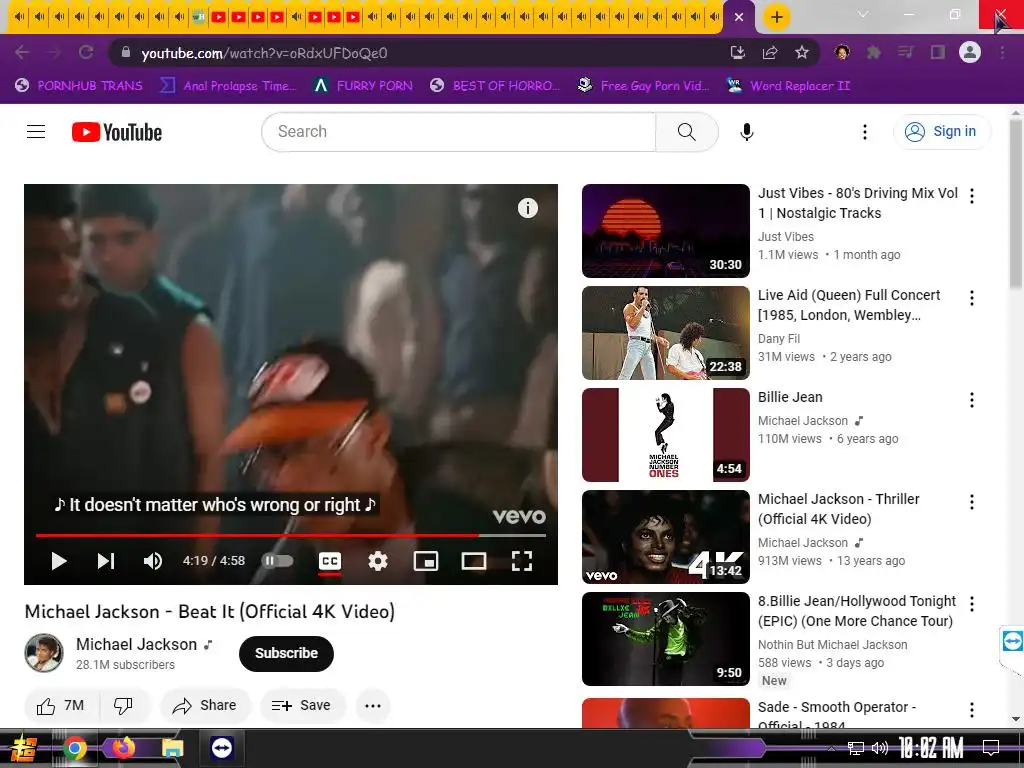Image resolution: width=1024 pixels, height=768 pixels.
Task: Show the video info card icon
Action: pyautogui.click(x=528, y=208)
